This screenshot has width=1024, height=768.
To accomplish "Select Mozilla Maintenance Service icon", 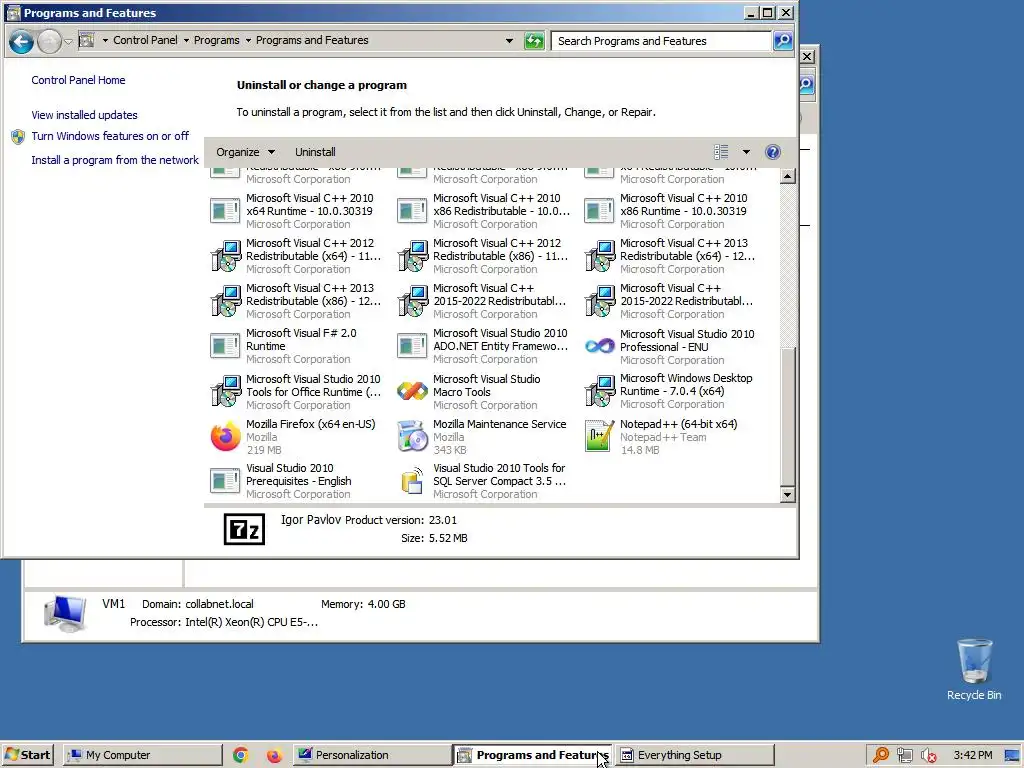I will point(412,436).
